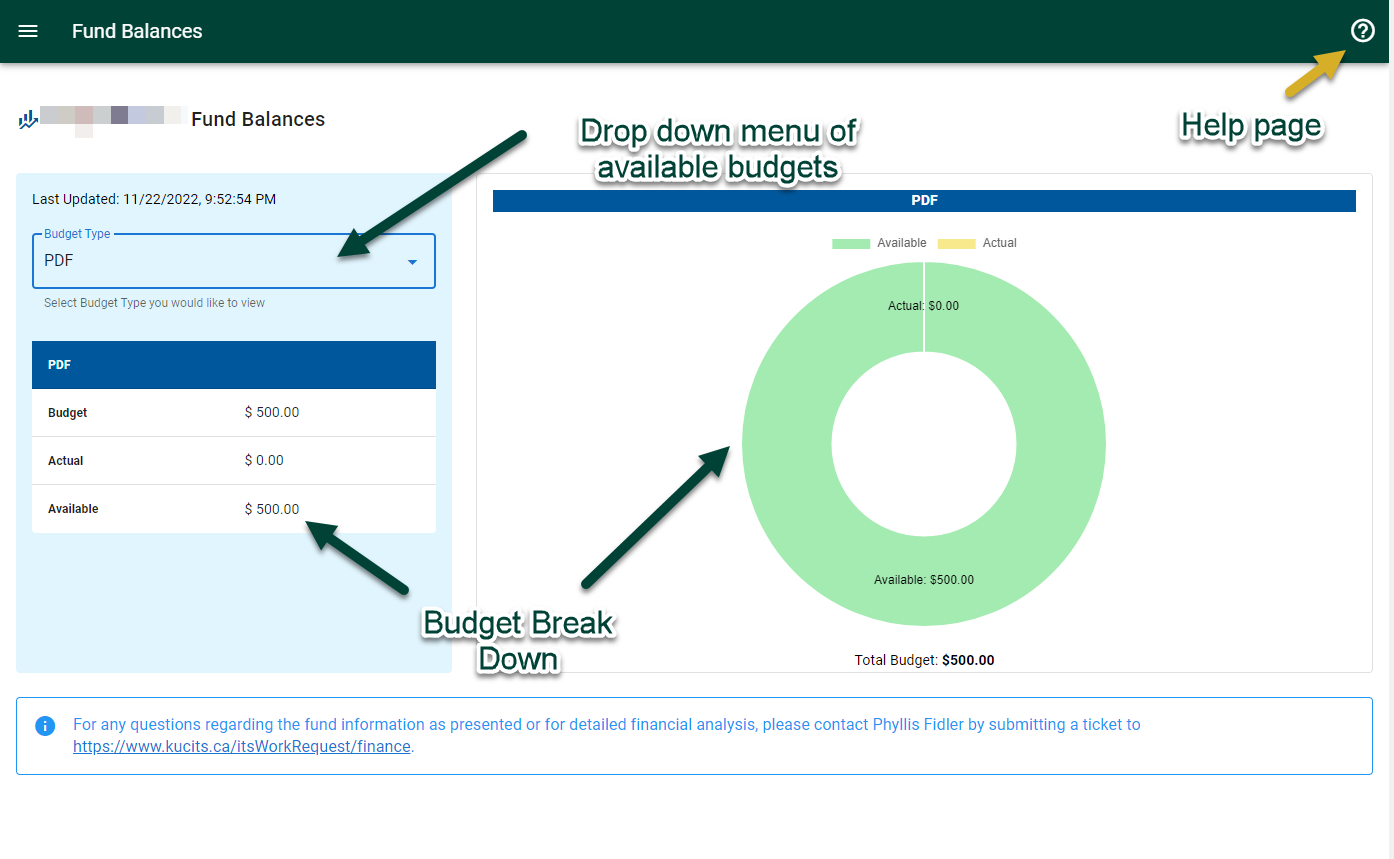This screenshot has width=1394, height=859.
Task: Open the hamburger navigation menu
Action: (x=28, y=31)
